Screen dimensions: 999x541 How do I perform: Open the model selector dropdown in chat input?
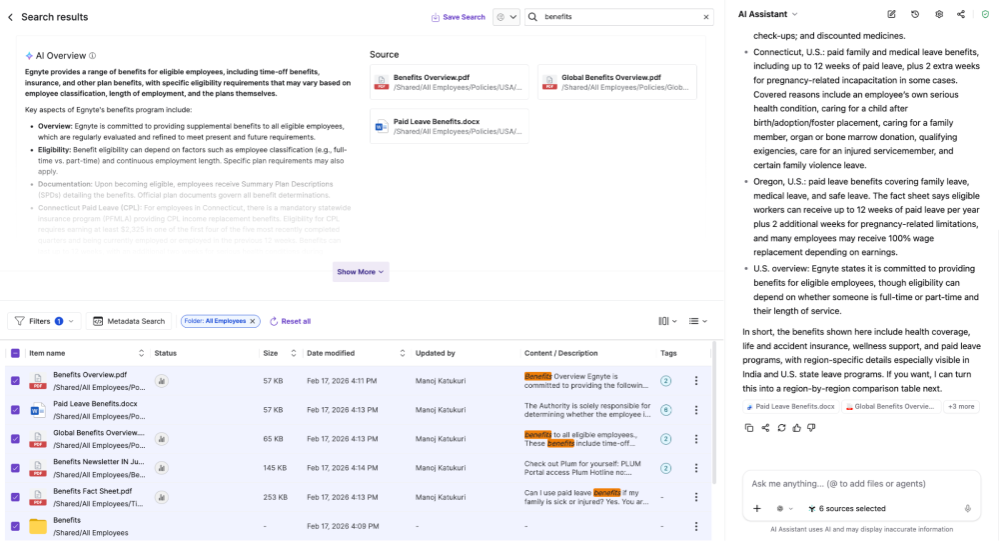[x=784, y=509]
